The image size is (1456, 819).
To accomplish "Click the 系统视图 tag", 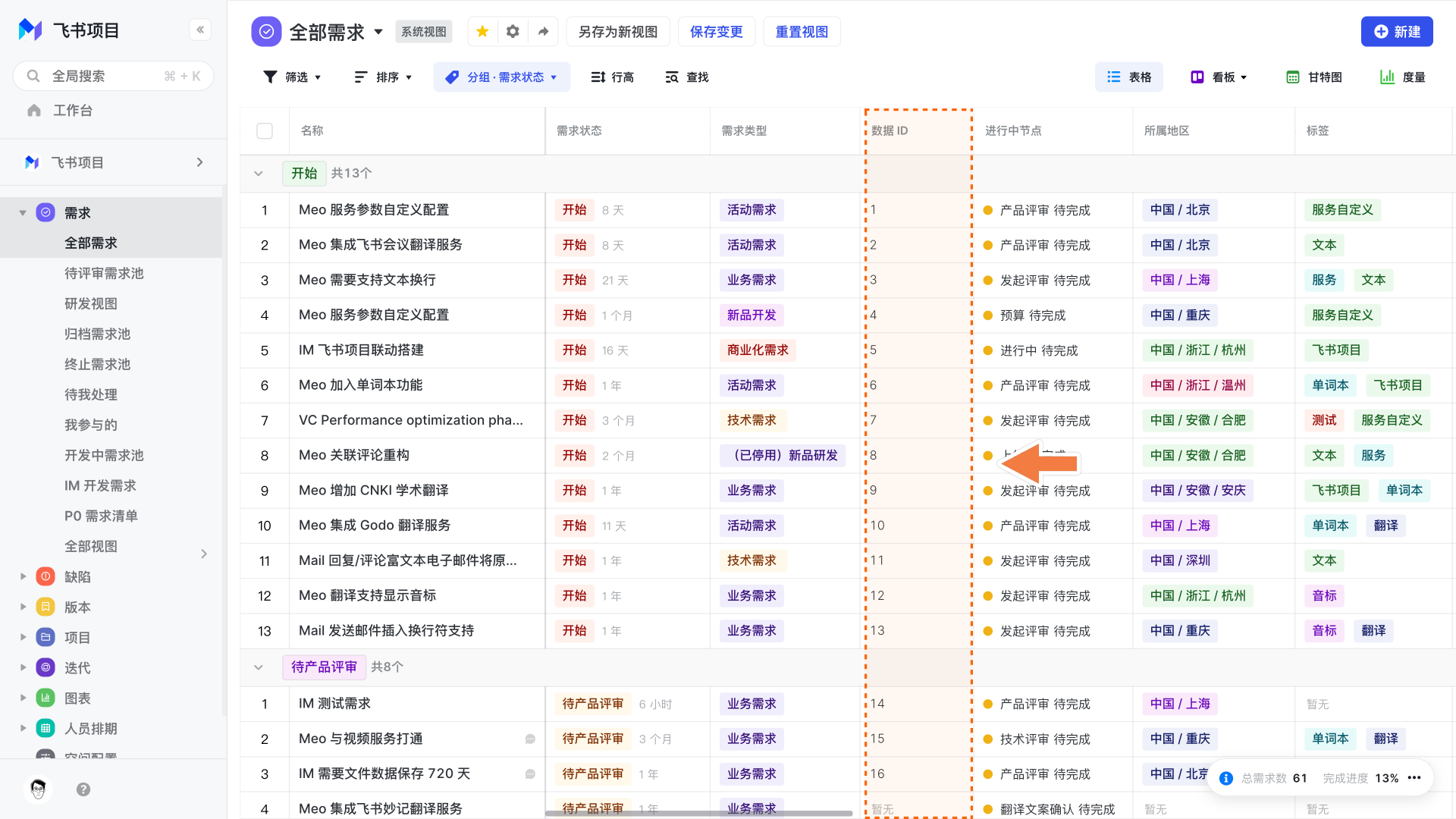I will coord(424,32).
